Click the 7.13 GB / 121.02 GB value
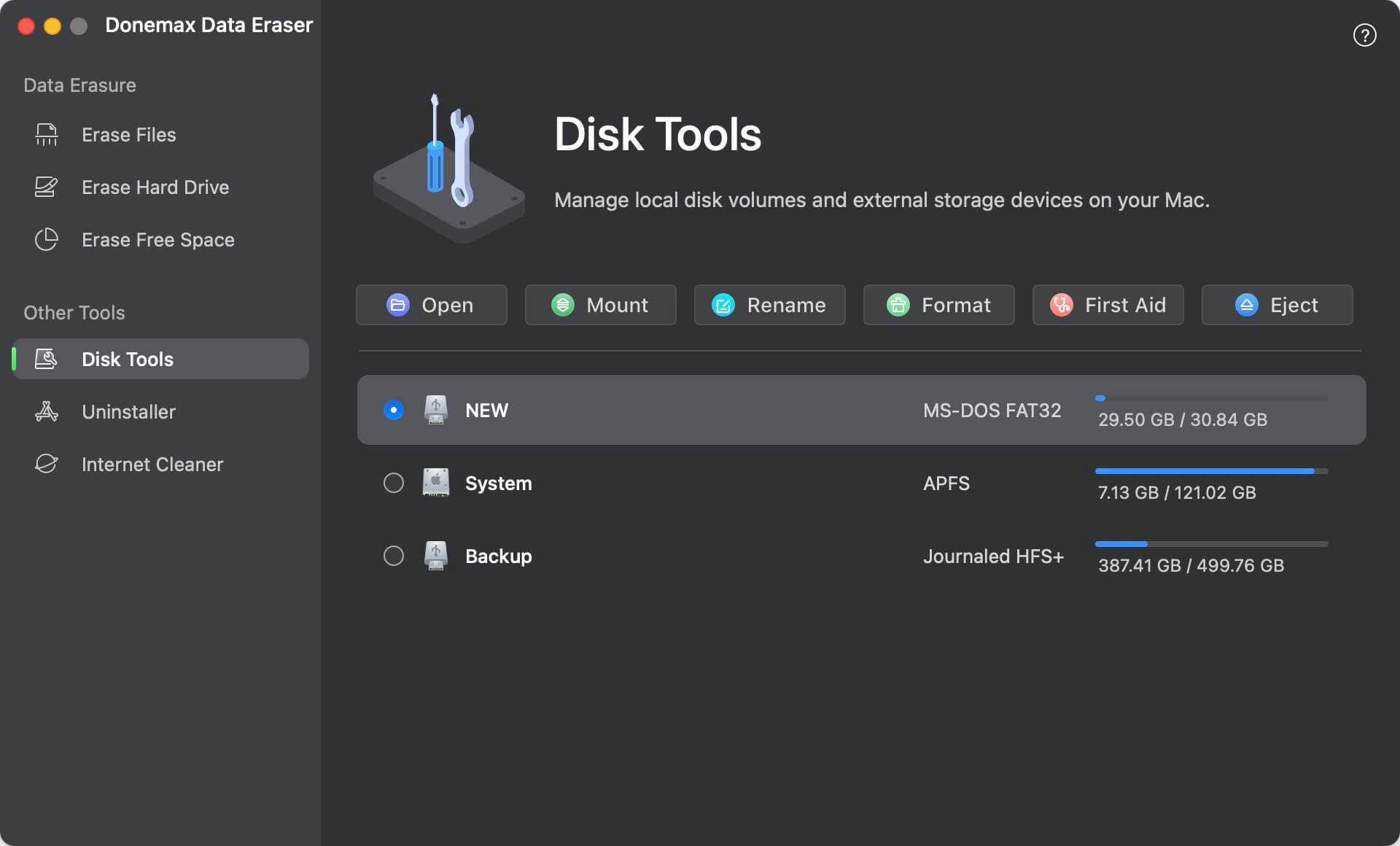Image resolution: width=1400 pixels, height=846 pixels. pos(1177,492)
